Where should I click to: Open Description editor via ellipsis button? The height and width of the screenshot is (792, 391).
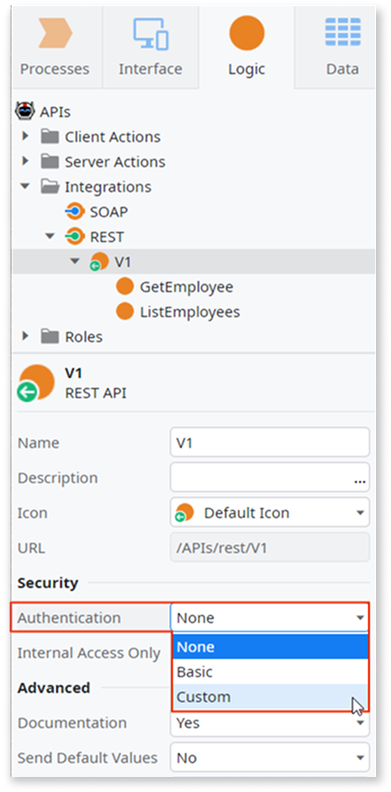(360, 480)
